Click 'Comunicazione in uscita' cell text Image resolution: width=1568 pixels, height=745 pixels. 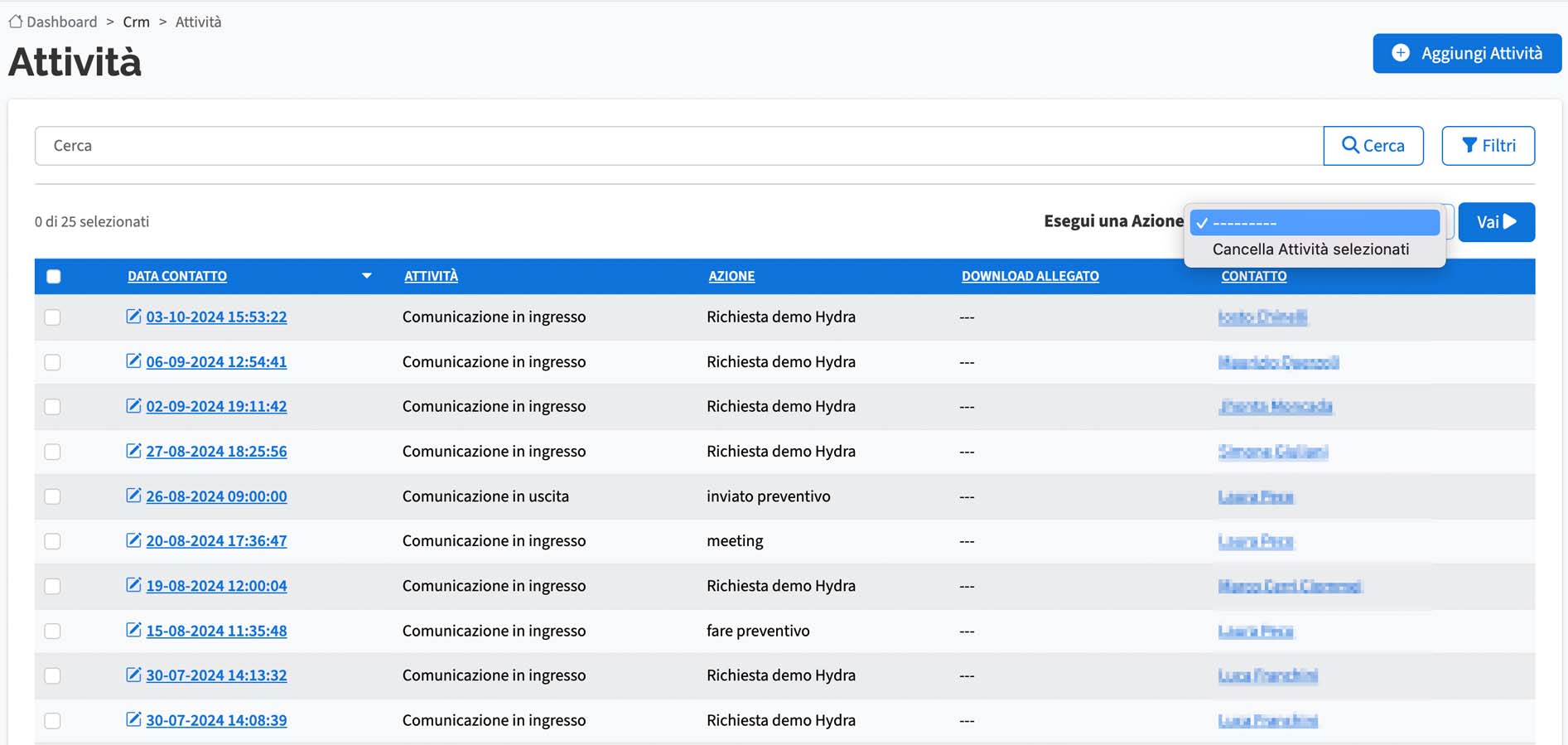click(x=485, y=496)
